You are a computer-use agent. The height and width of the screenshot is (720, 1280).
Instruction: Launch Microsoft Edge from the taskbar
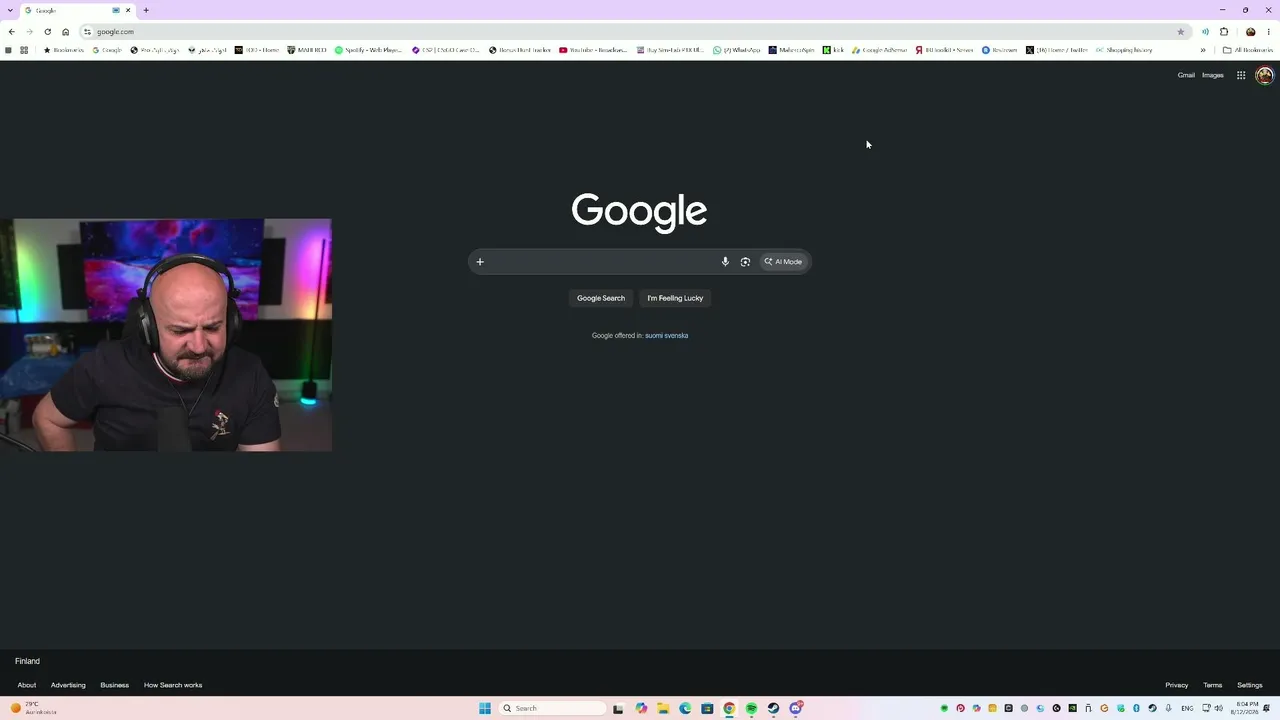point(685,708)
